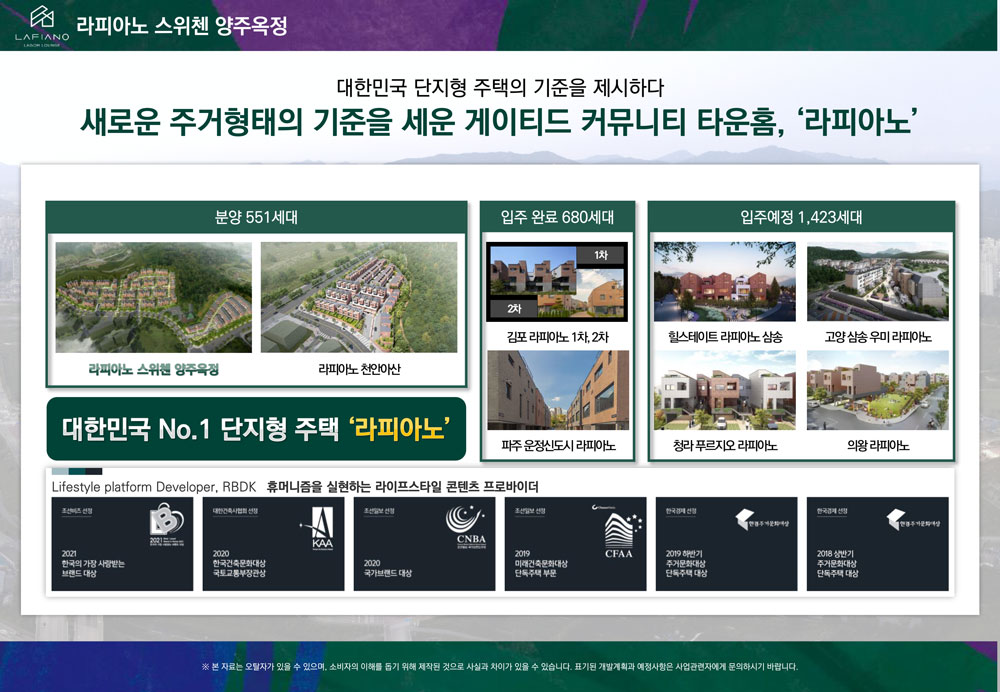1000x692 pixels.
Task: Click the 대한민국 No.1 단지형 주택 banner
Action: (256, 429)
